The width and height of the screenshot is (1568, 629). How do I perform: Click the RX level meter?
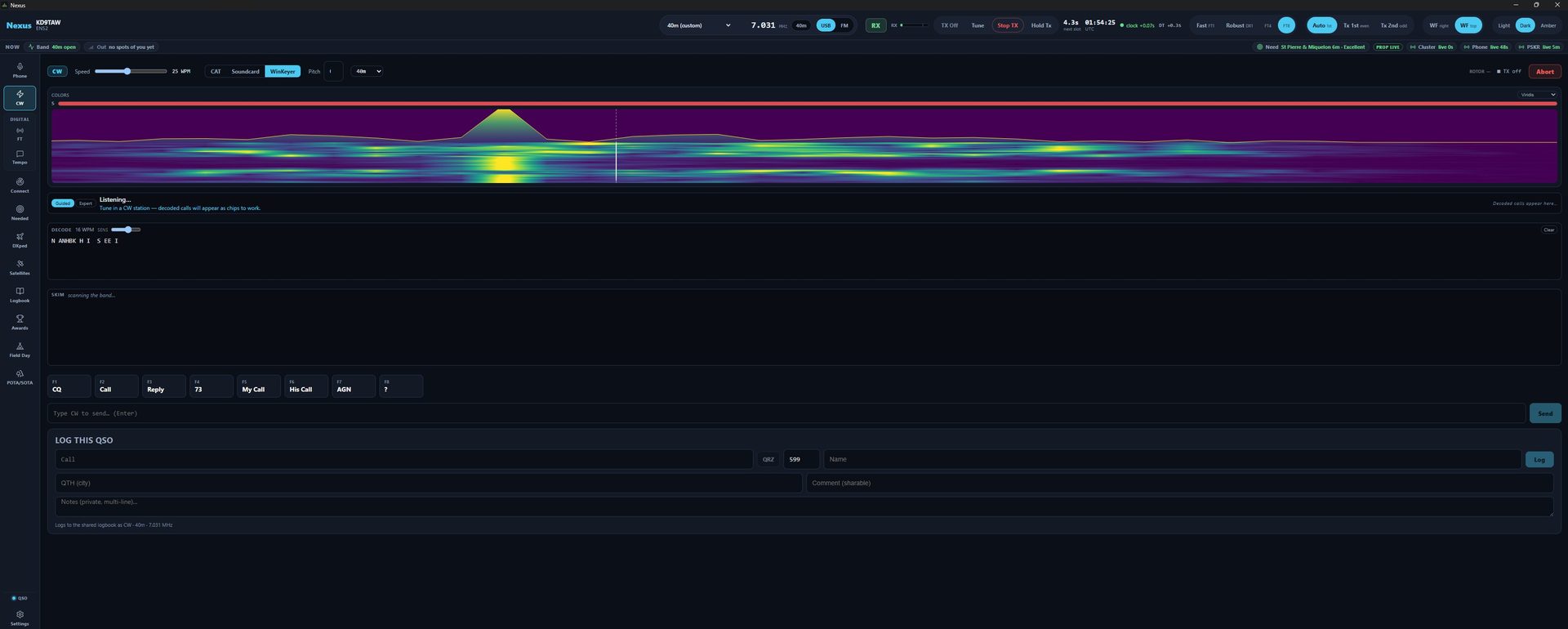[x=913, y=25]
